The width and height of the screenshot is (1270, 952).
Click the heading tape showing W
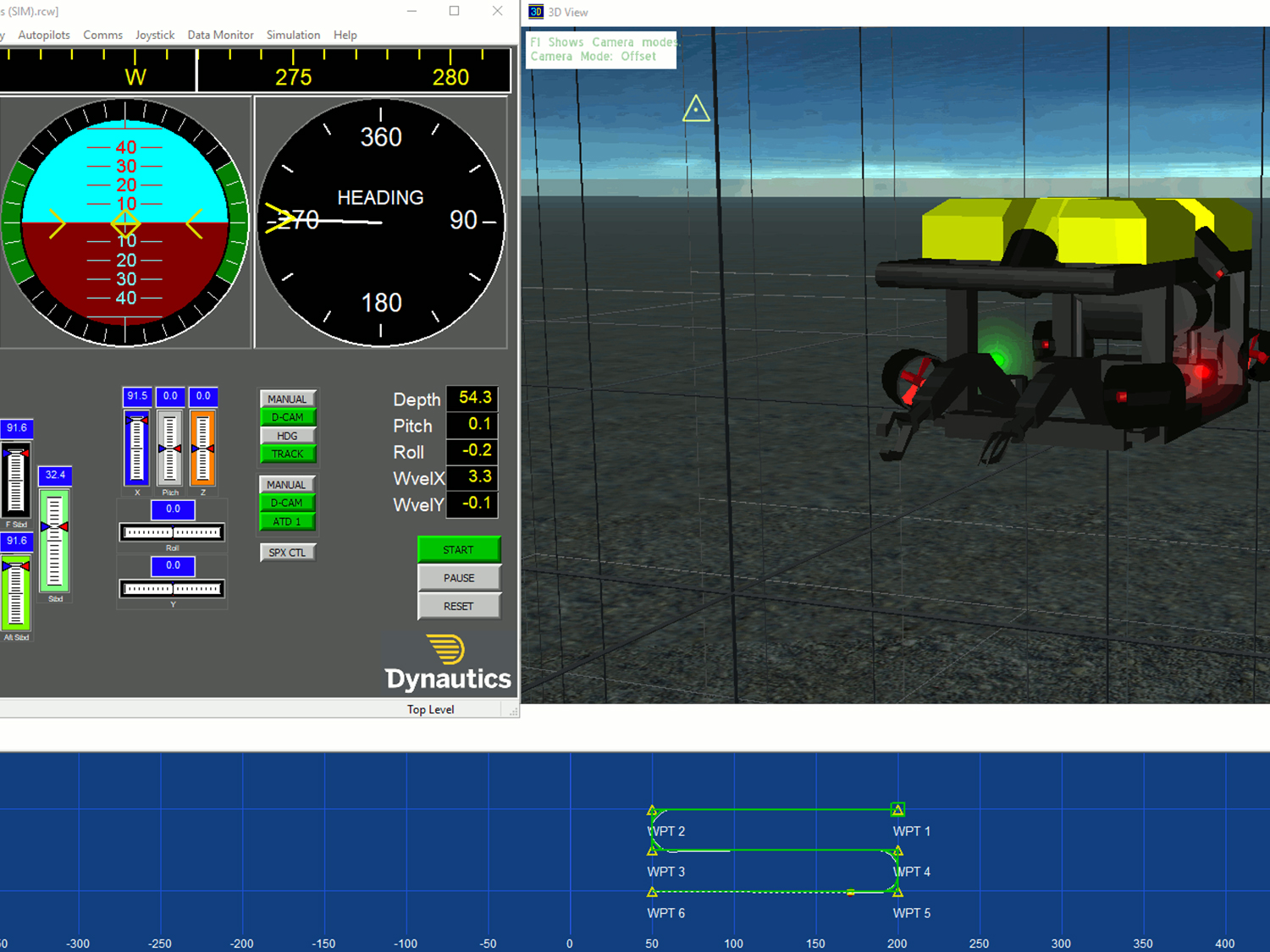(x=135, y=76)
